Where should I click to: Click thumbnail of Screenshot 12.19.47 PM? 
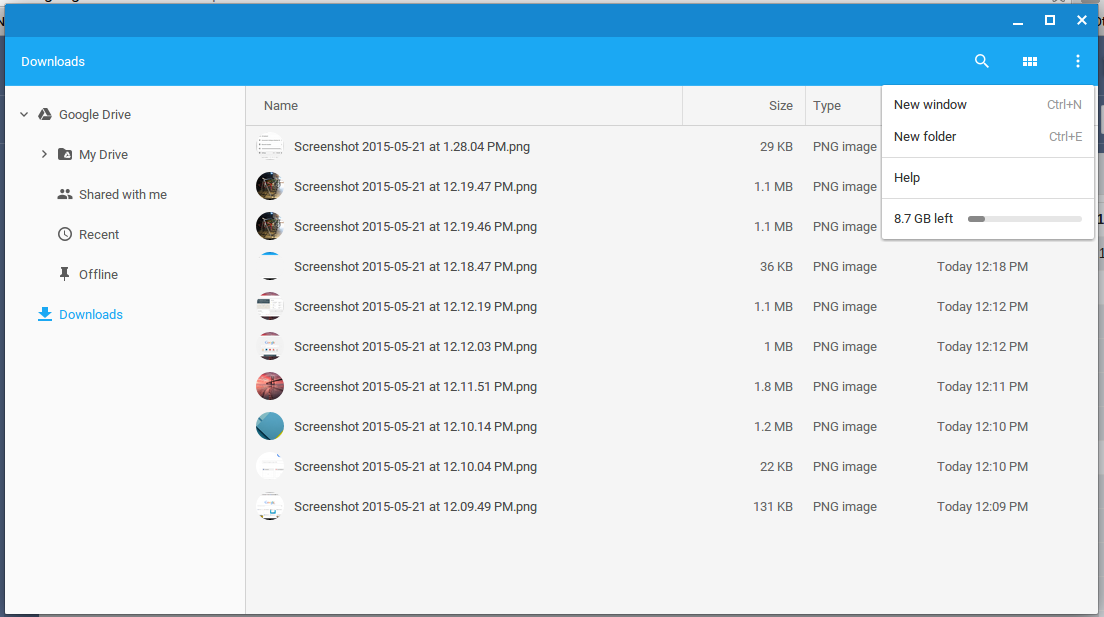click(270, 187)
